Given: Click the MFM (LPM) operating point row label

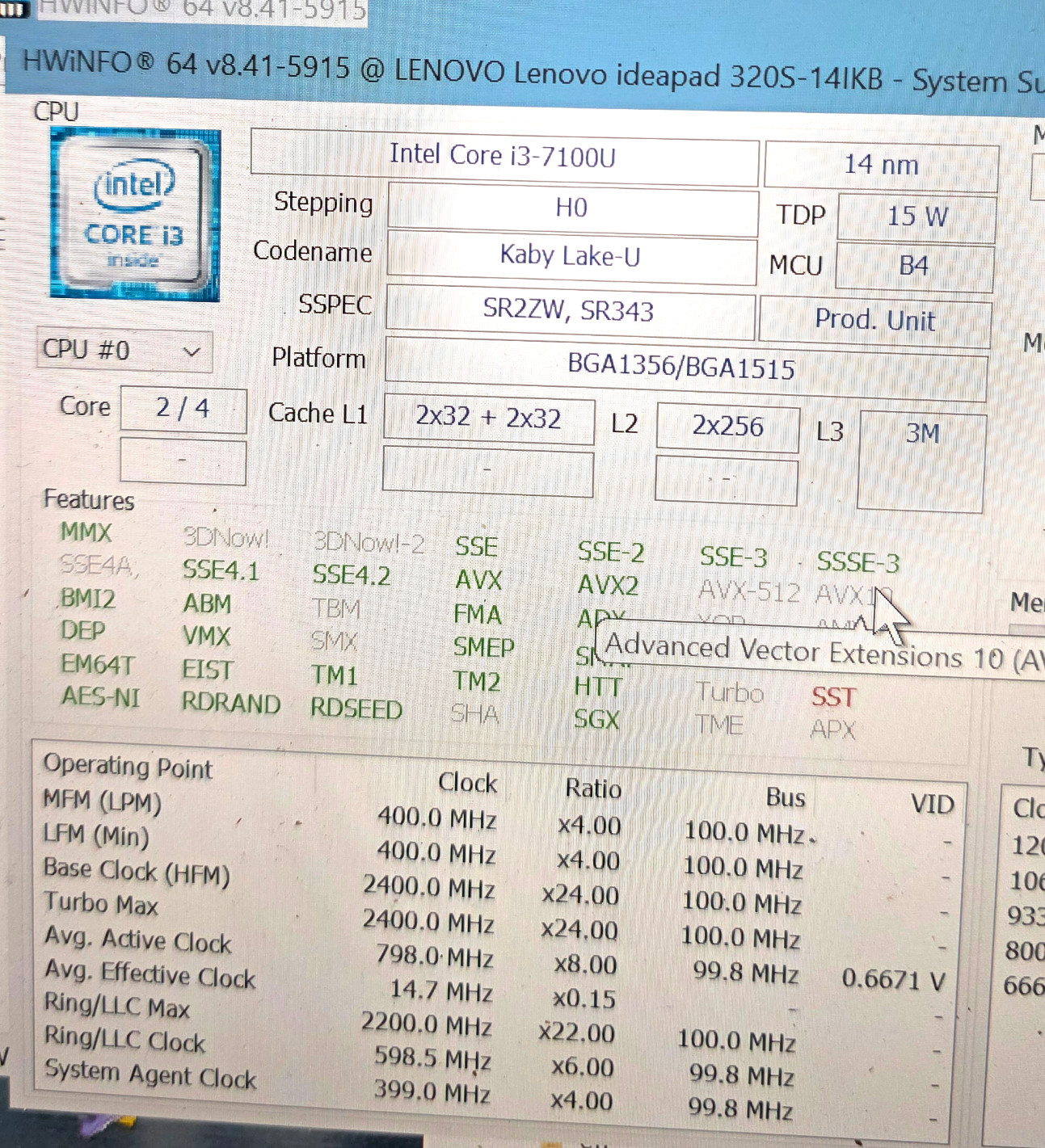Looking at the screenshot, I should coord(102,801).
